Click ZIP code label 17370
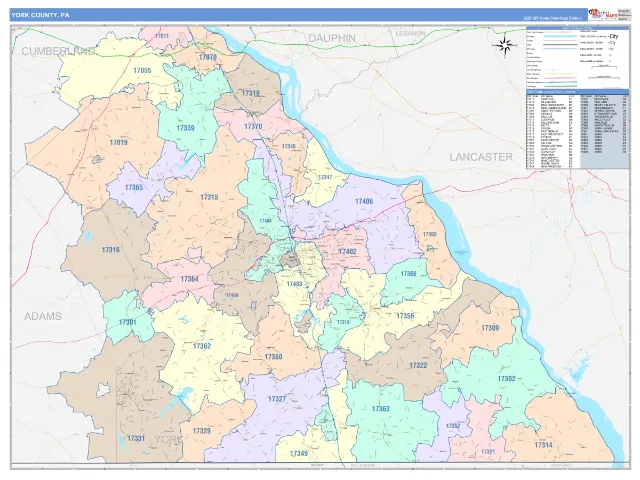The height and width of the screenshot is (480, 640). tap(253, 127)
